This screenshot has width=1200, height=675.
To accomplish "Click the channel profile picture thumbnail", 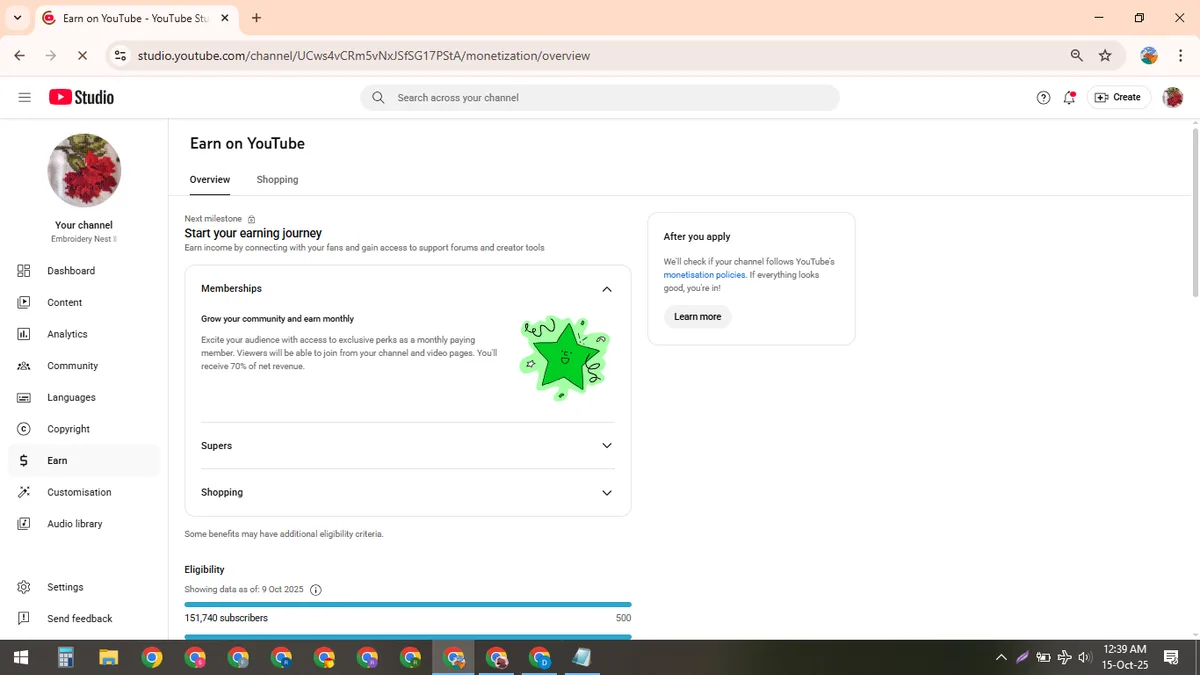I will click(x=84, y=171).
